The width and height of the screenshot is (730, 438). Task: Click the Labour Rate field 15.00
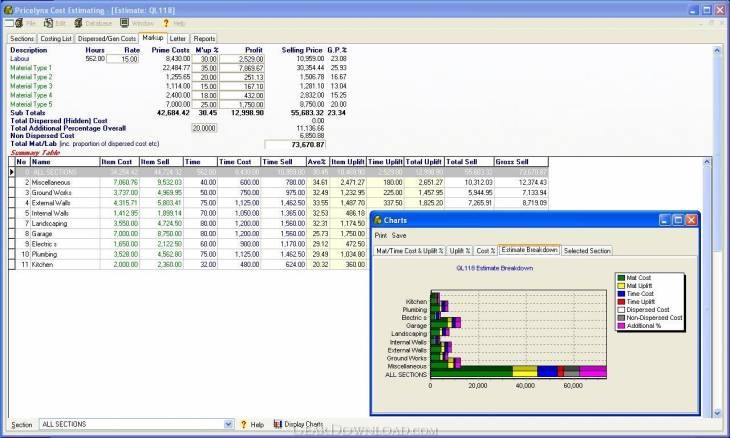pos(123,59)
